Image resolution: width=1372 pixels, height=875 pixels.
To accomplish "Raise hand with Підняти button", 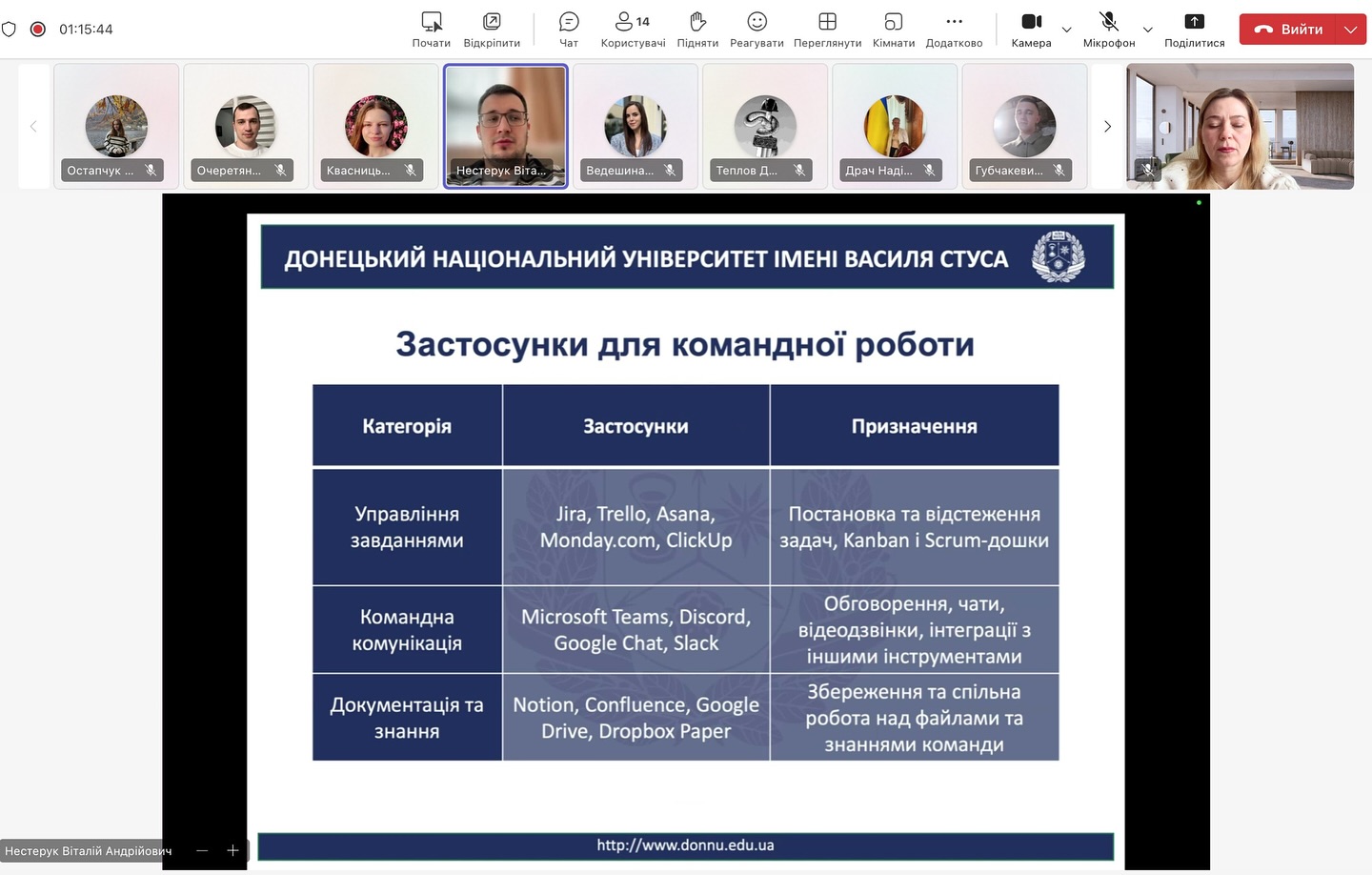I will click(697, 30).
